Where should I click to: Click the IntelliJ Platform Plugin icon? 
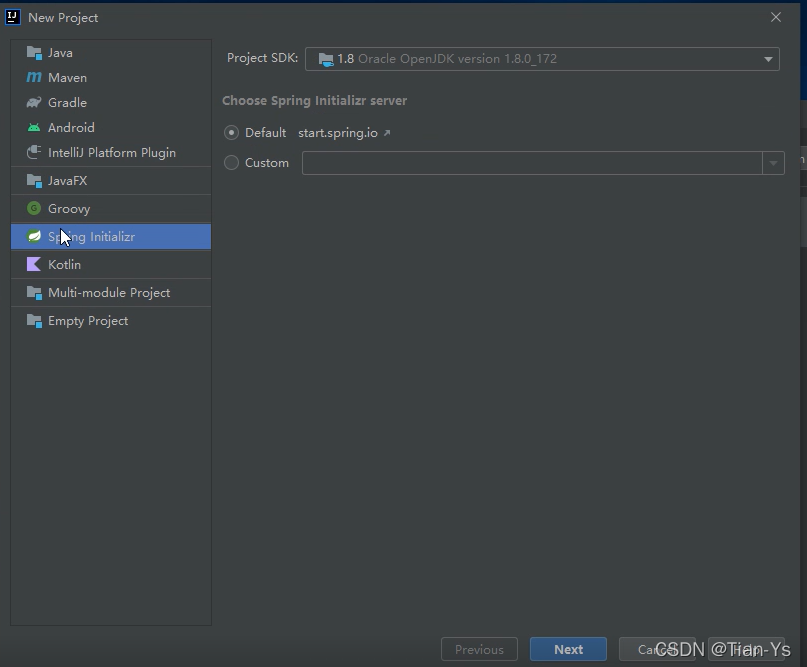[x=34, y=152]
